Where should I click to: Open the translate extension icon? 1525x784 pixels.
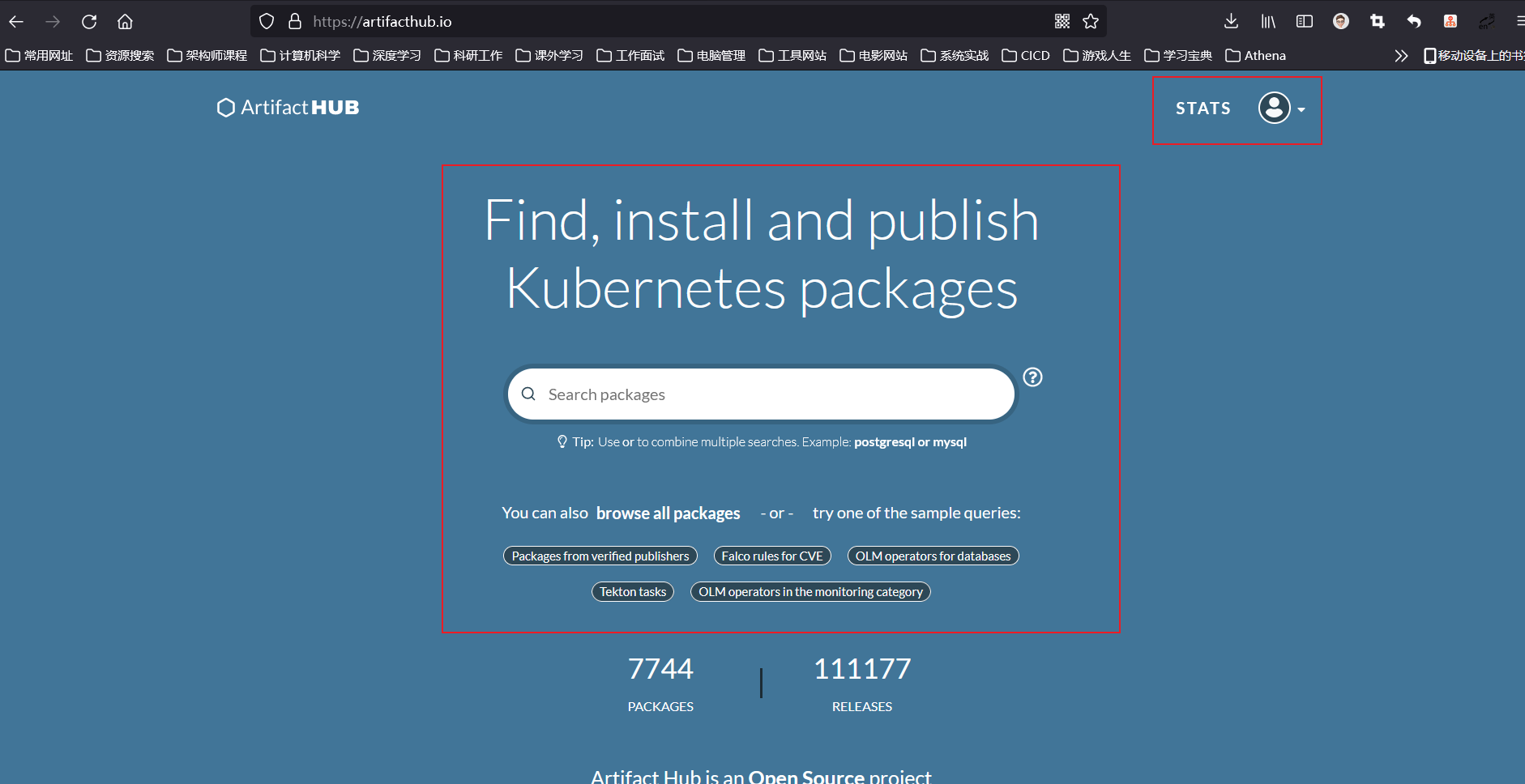point(1487,22)
